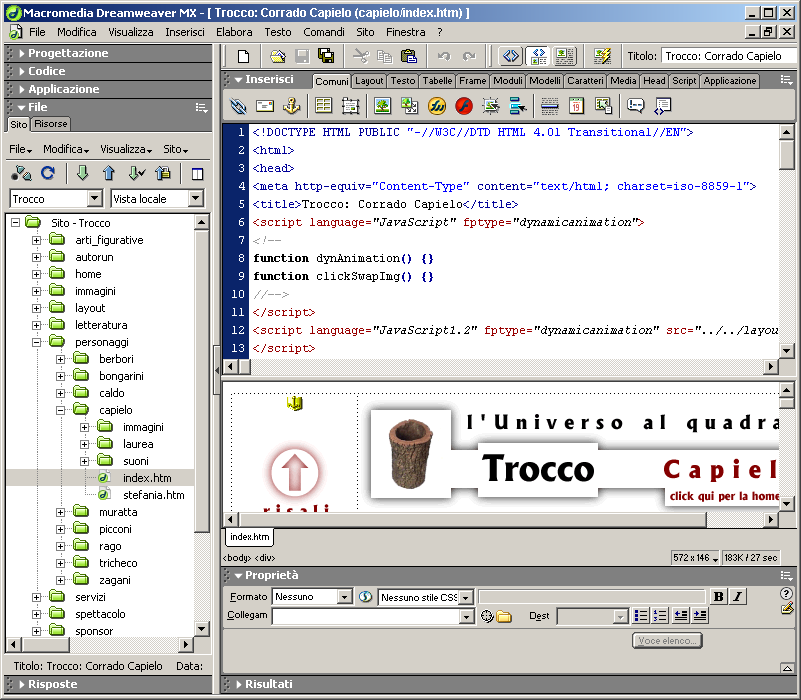
Task: Click the Browse for File folder icon
Action: [504, 616]
